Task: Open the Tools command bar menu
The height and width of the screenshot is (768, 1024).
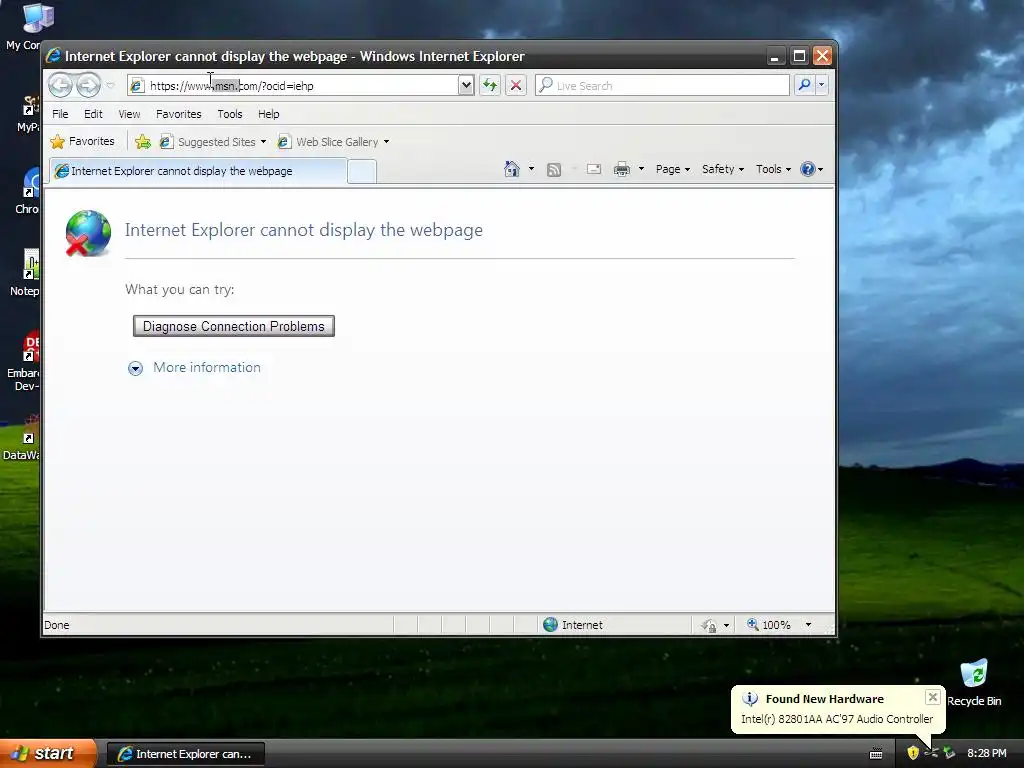Action: (x=773, y=169)
